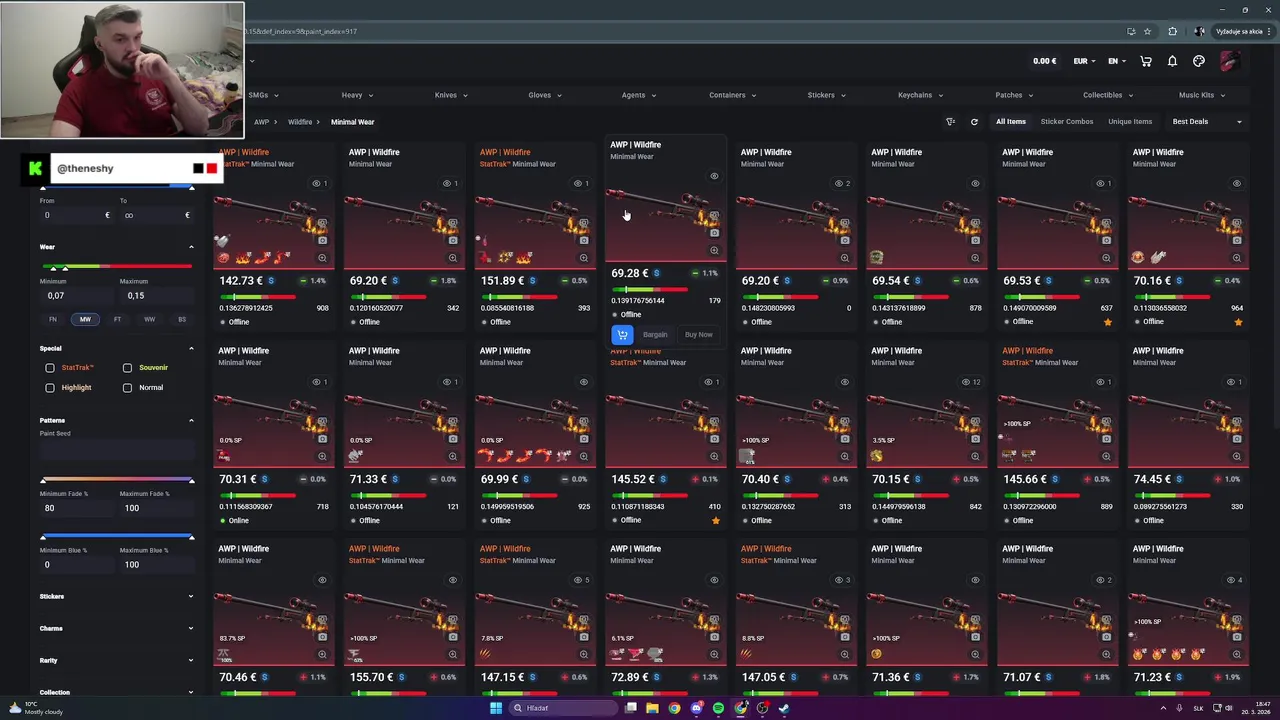Collapse the Special filter section
Viewport: 1280px width, 720px height.
[191, 348]
